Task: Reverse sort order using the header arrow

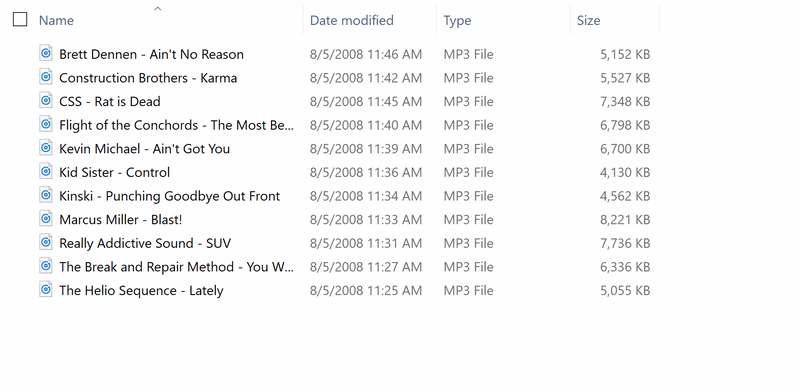Action: [158, 8]
